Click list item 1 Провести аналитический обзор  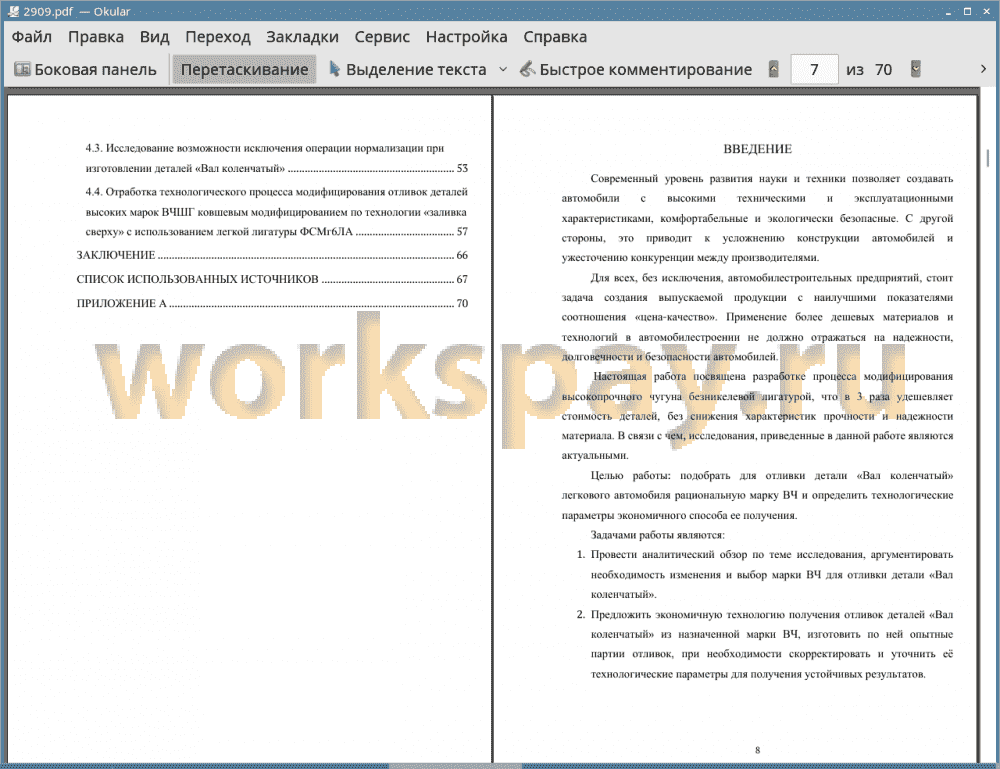coord(765,575)
